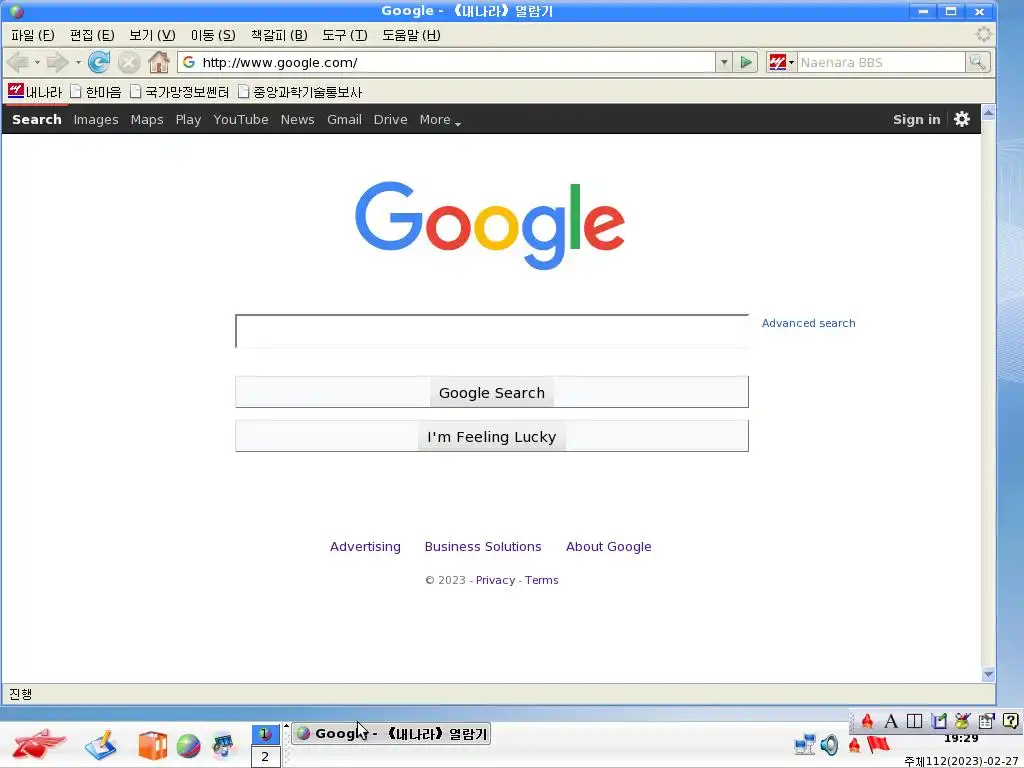Open the YouTube link
The width and height of the screenshot is (1024, 768).
click(x=241, y=120)
